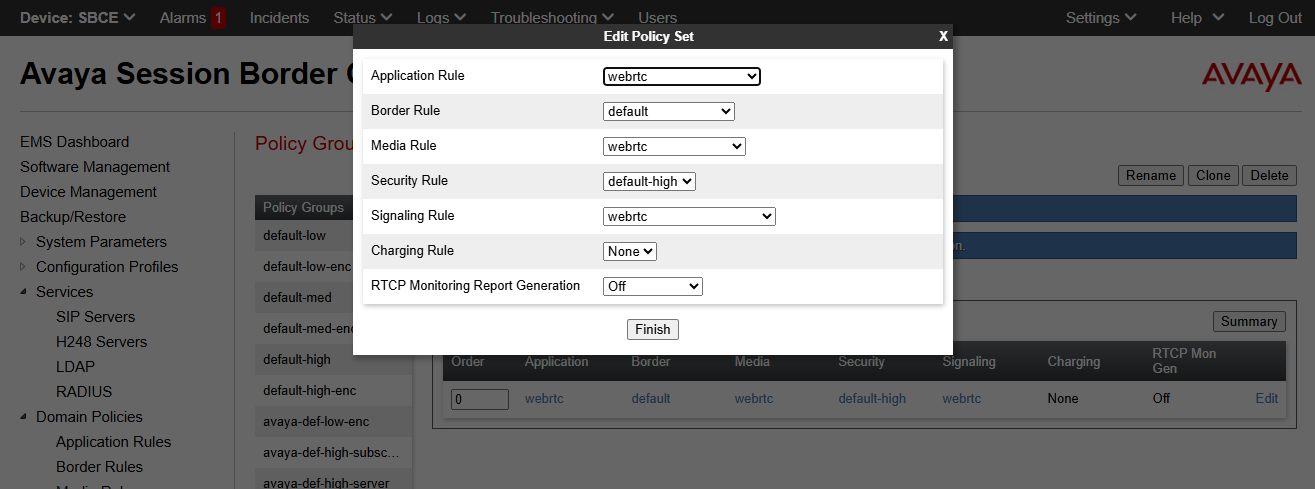Click the Alarms badge showing 1
The width and height of the screenshot is (1315, 489).
tap(218, 18)
